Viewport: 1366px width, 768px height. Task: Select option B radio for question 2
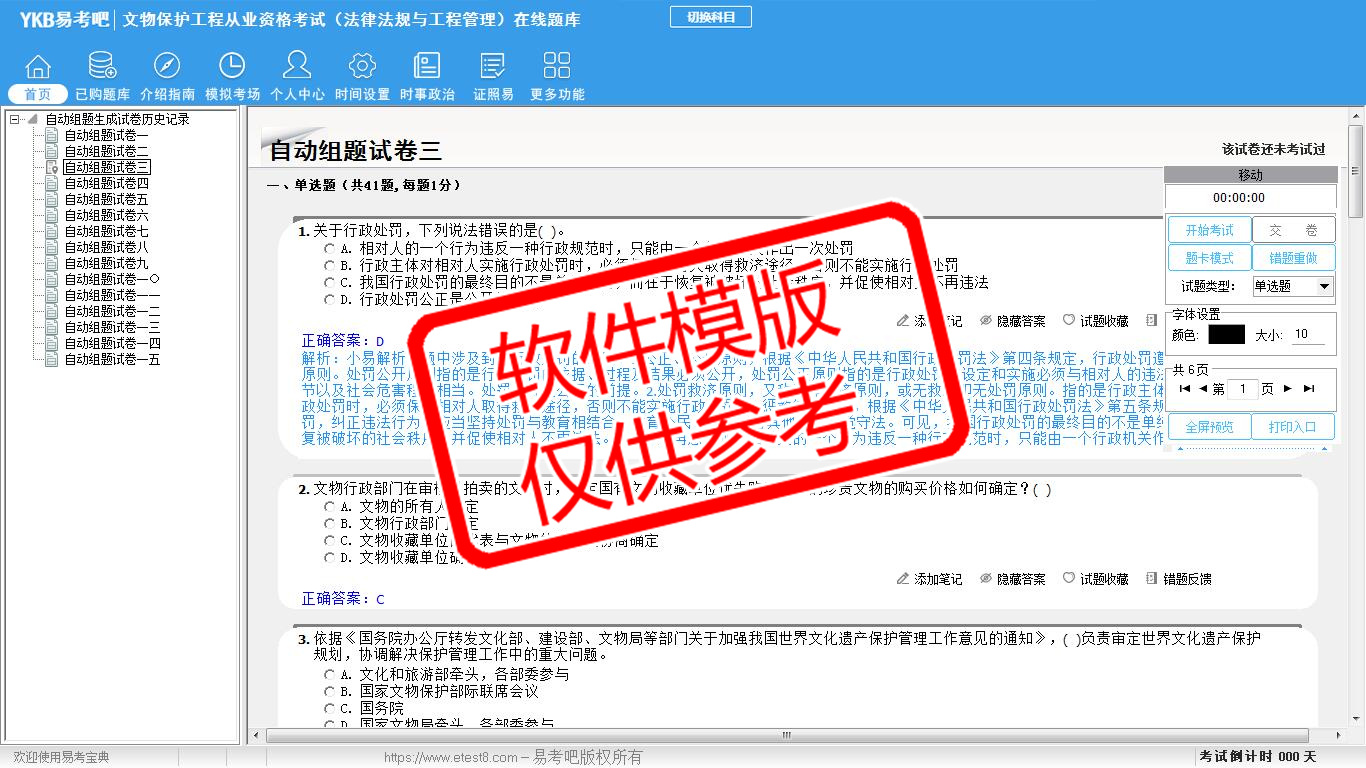coord(330,523)
